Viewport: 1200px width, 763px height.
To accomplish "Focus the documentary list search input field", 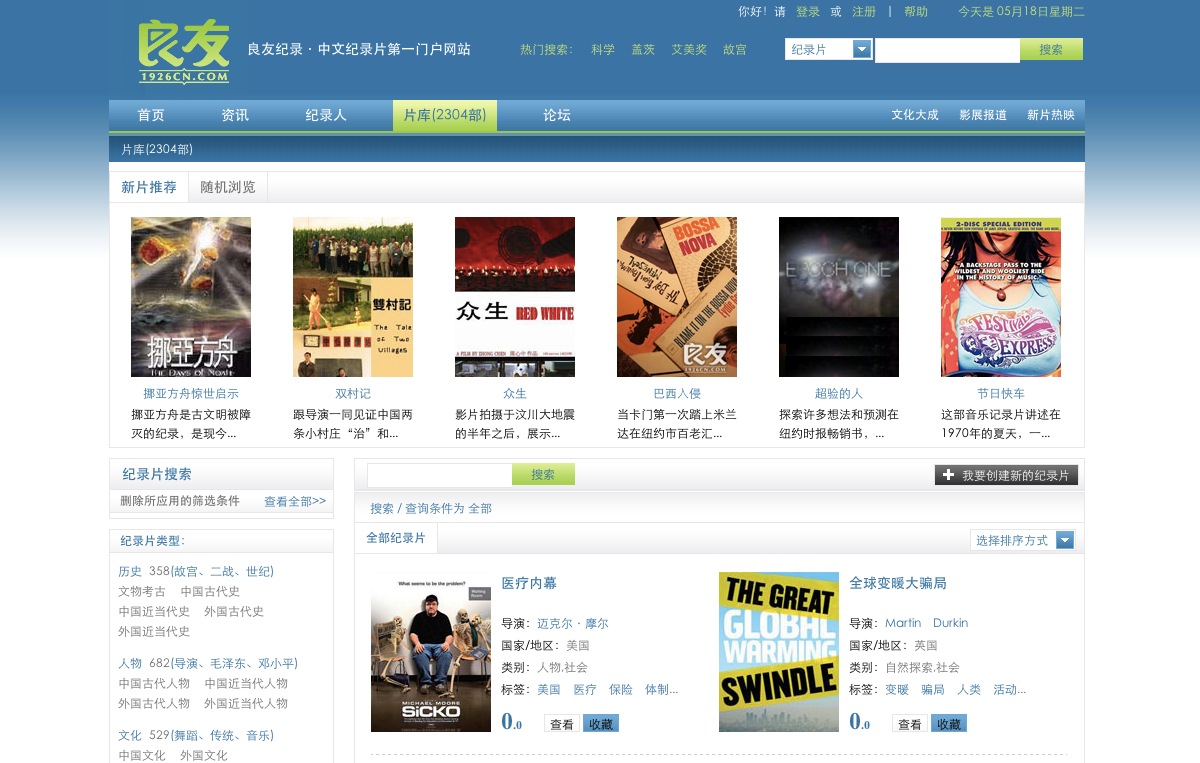I will [439, 475].
